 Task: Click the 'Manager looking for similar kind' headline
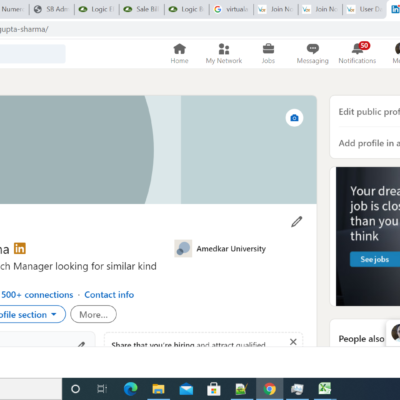point(85,266)
